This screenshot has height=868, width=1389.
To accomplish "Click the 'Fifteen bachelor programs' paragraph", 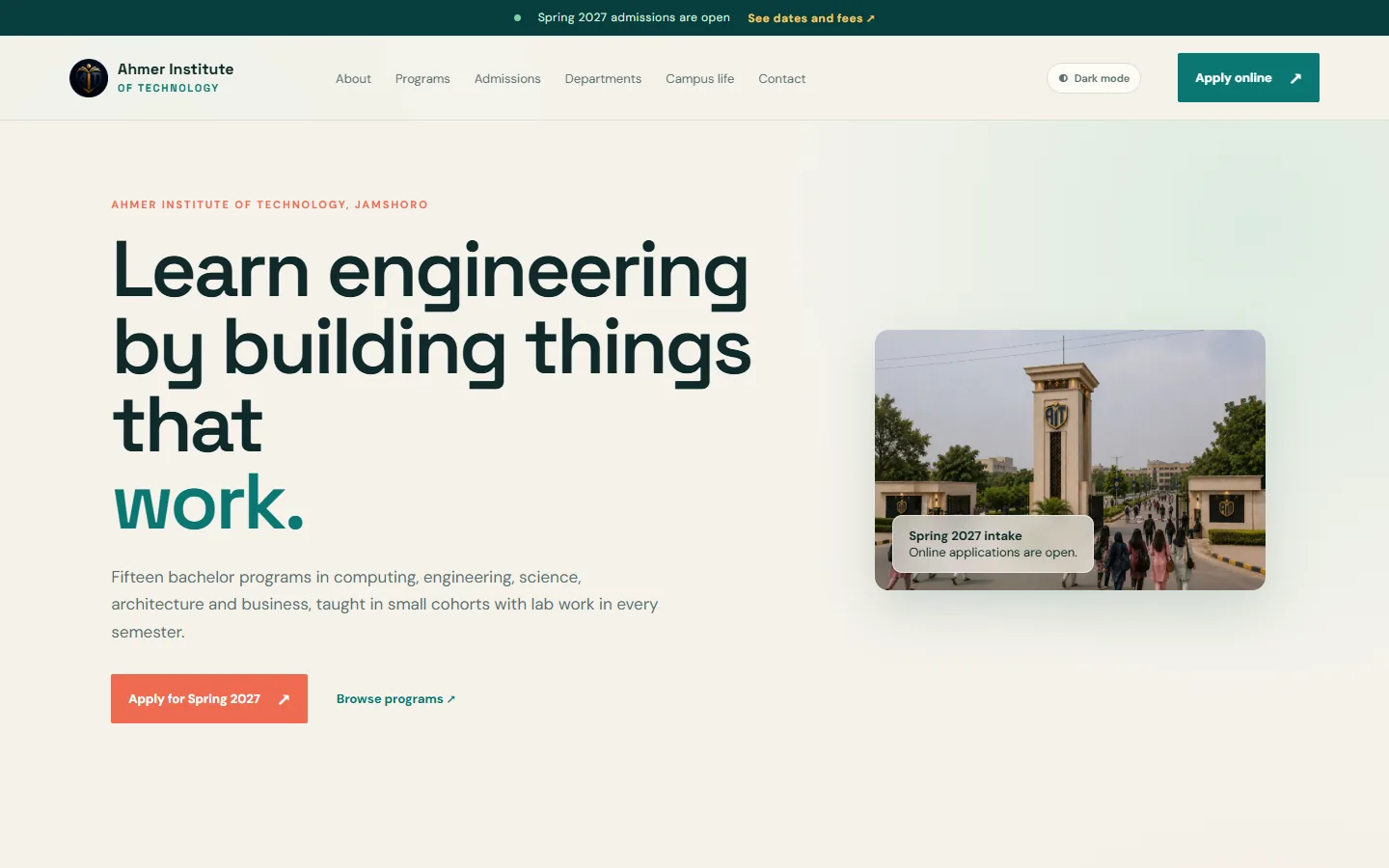I will tap(385, 605).
